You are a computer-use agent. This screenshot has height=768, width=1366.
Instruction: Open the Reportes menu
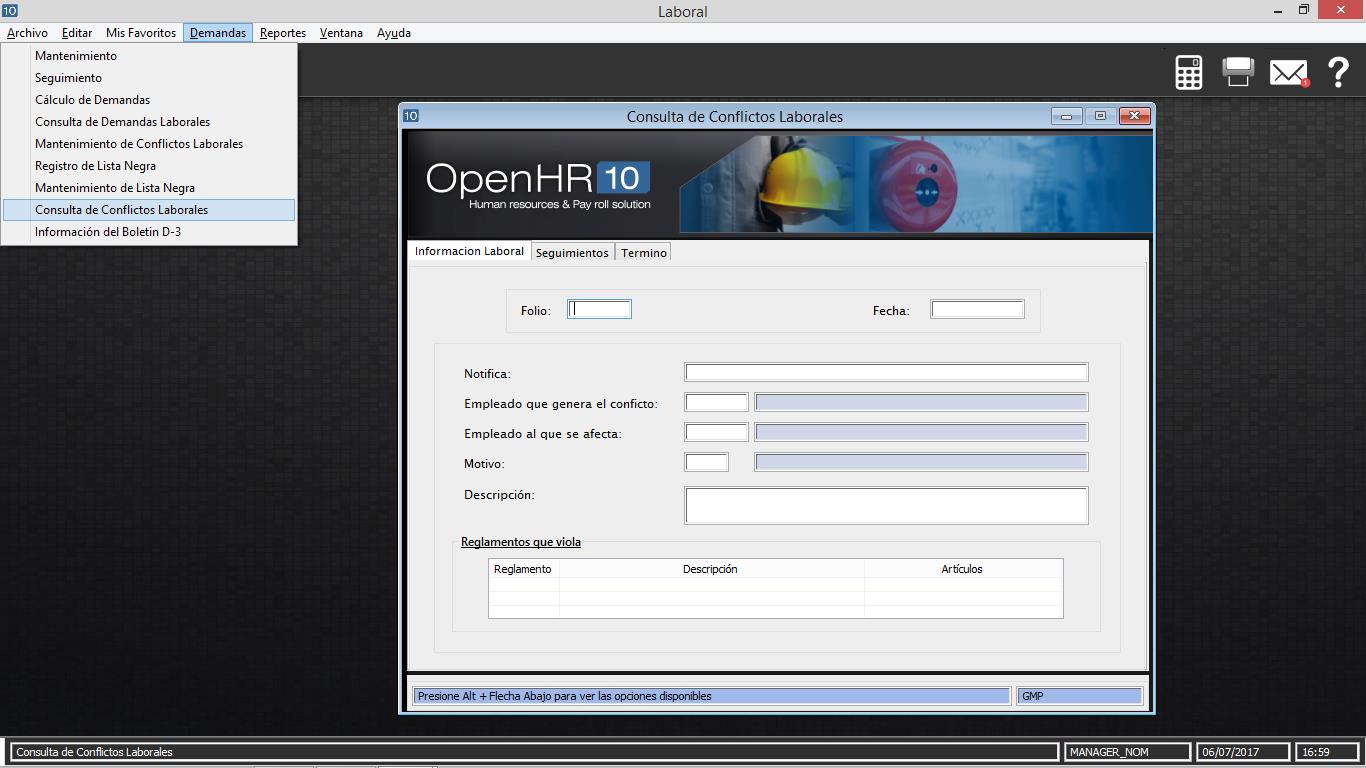(282, 33)
